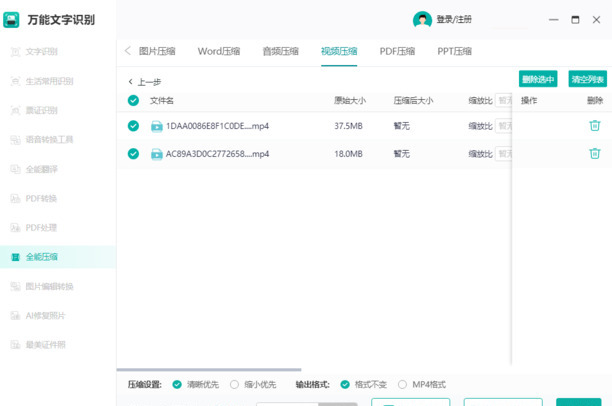Click the AC89A3D0C2772658....mp4 file name

tap(217, 154)
